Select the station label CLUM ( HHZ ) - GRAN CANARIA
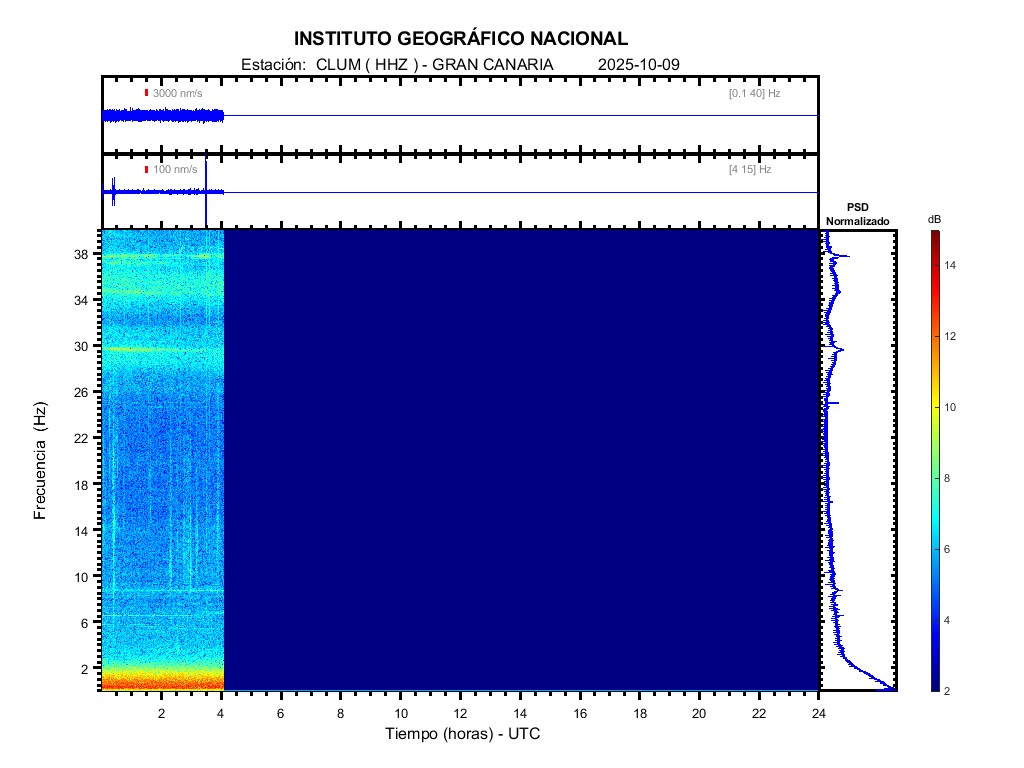 coord(434,65)
